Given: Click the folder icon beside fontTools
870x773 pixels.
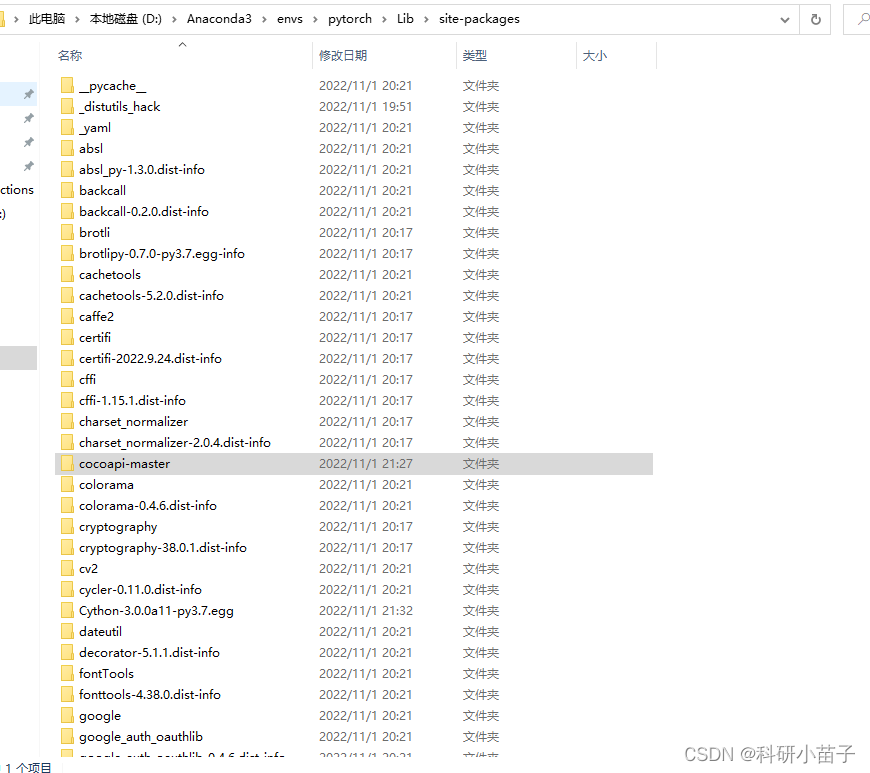Looking at the screenshot, I should point(66,673).
